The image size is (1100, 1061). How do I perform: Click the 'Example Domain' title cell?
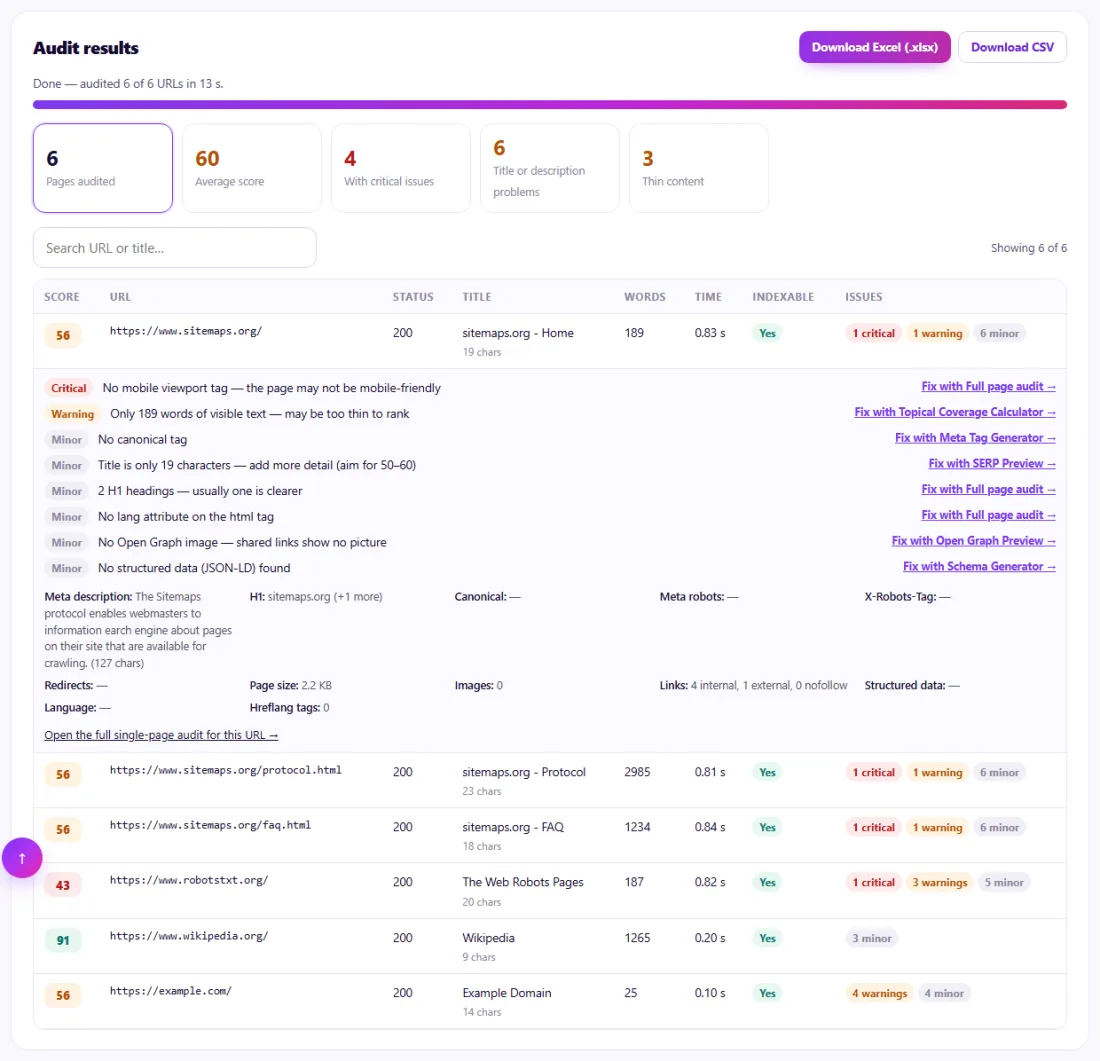point(507,993)
